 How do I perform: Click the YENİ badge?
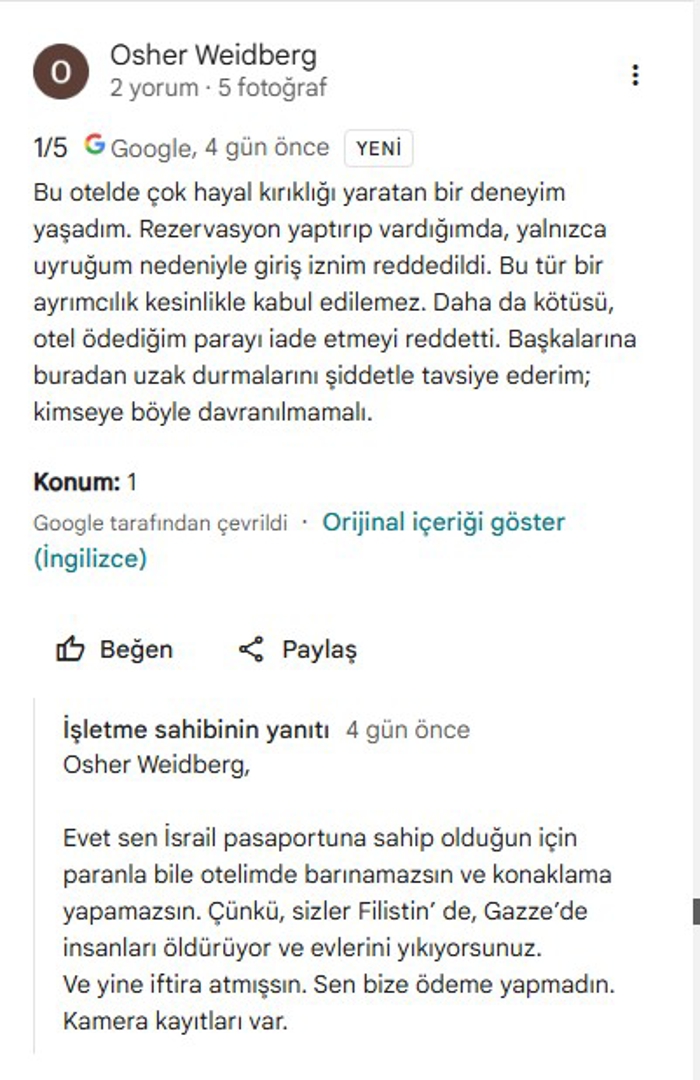point(378,148)
